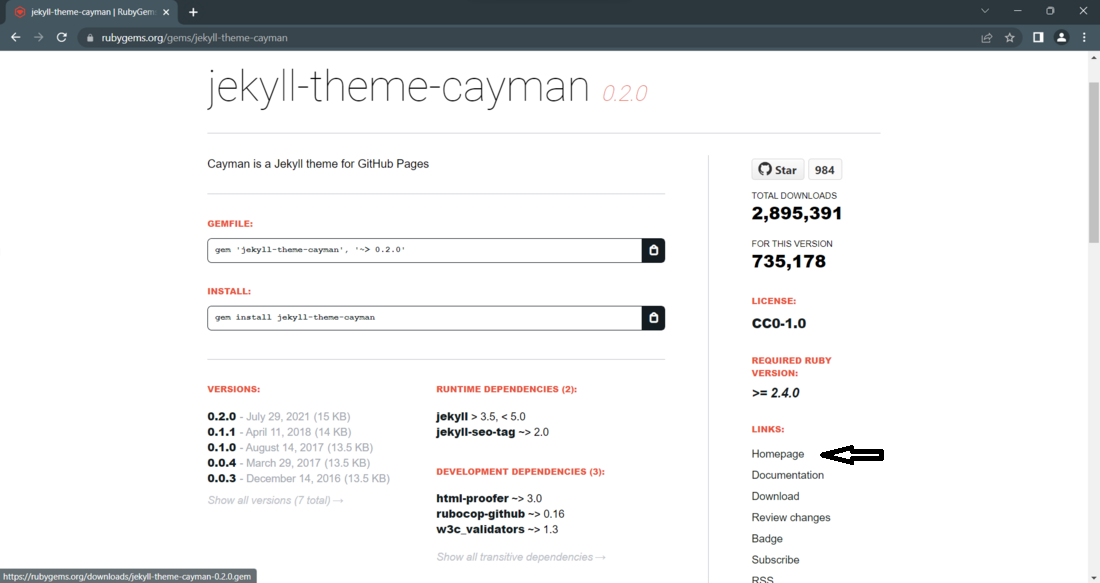The image size is (1100, 583).
Task: Open the Badge link
Action: coord(767,539)
